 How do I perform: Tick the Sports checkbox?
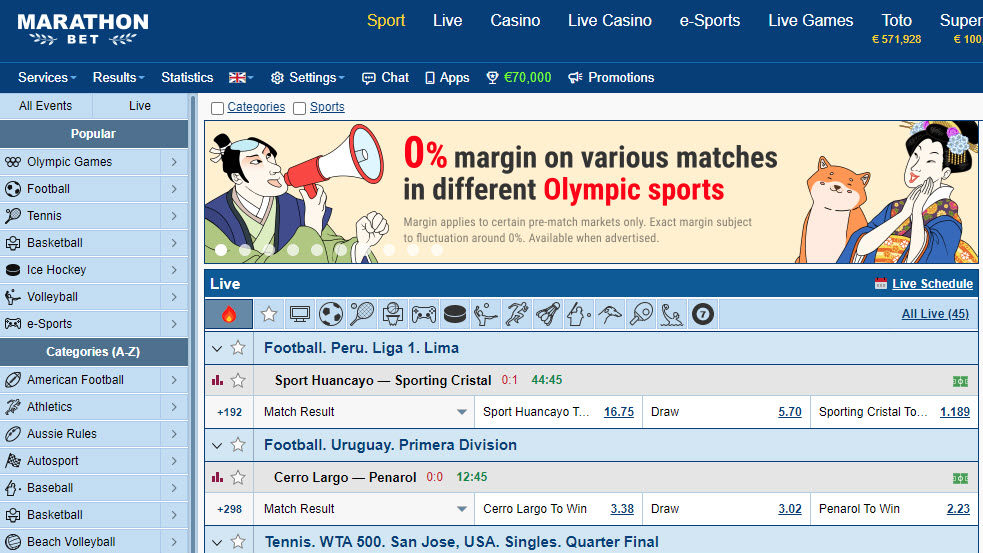pos(300,108)
